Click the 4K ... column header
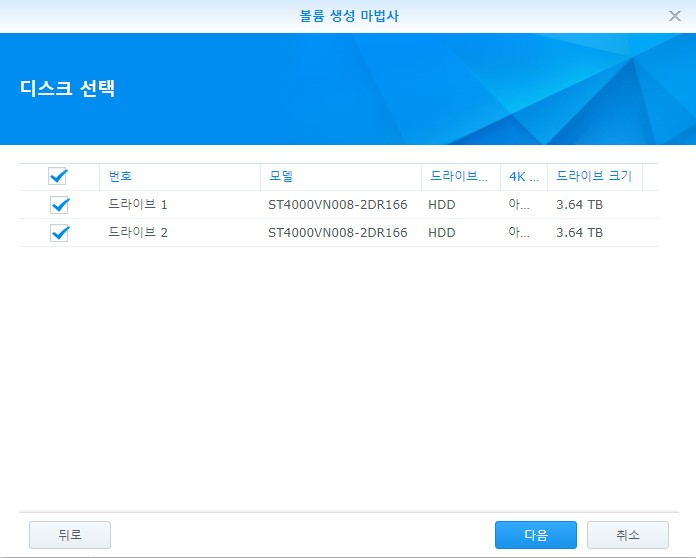Image resolution: width=696 pixels, height=558 pixels. click(x=524, y=177)
